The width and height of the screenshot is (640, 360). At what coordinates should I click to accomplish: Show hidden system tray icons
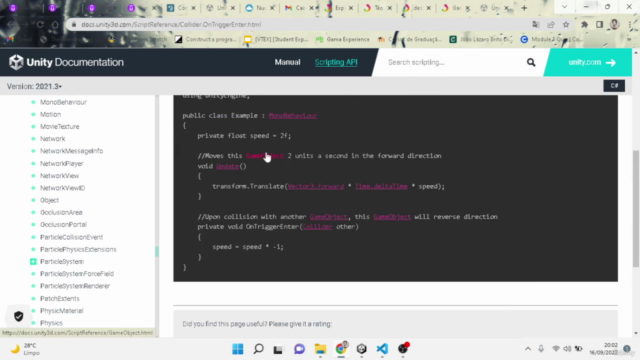[528, 349]
